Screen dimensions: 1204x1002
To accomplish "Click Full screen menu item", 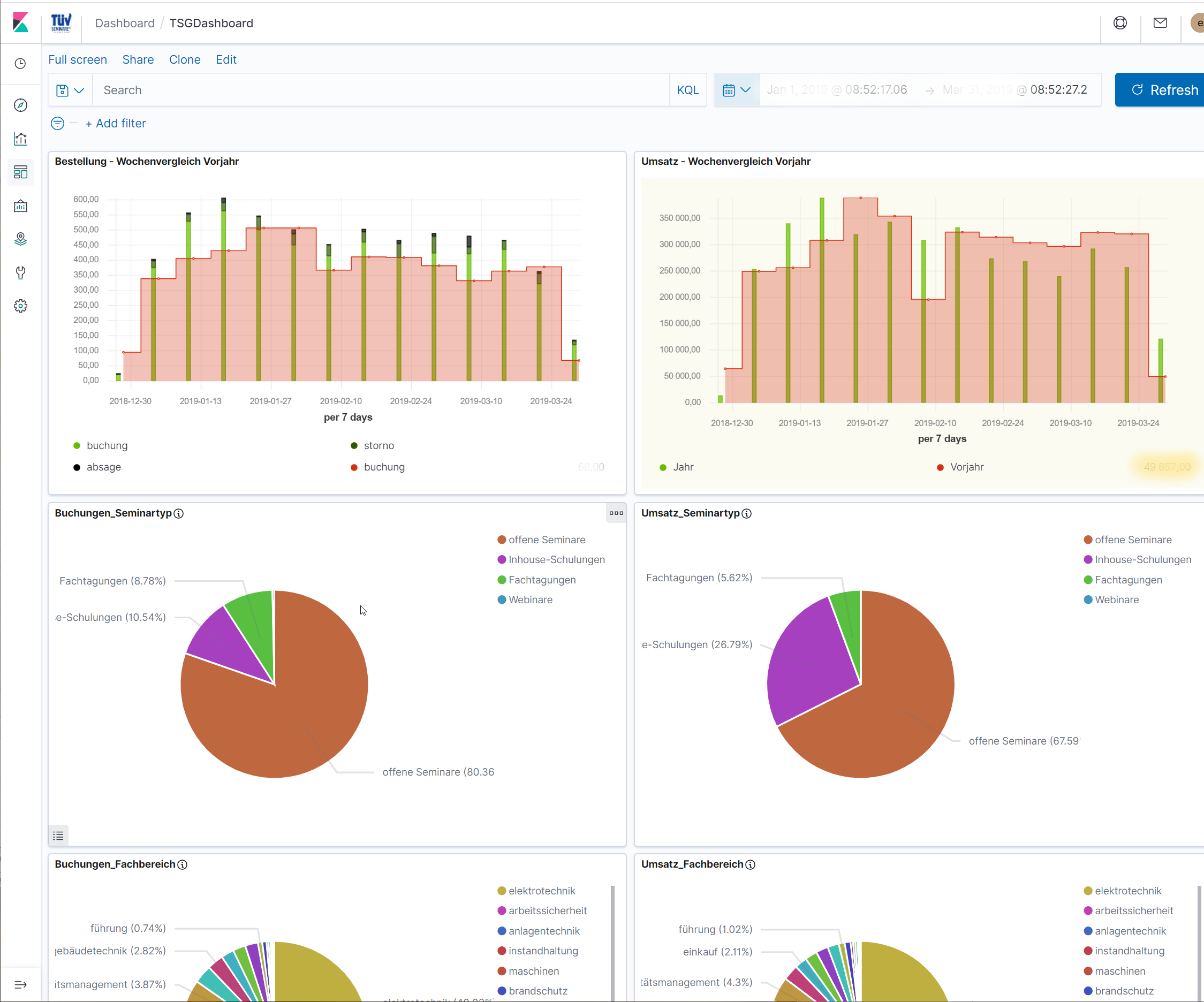I will (78, 59).
